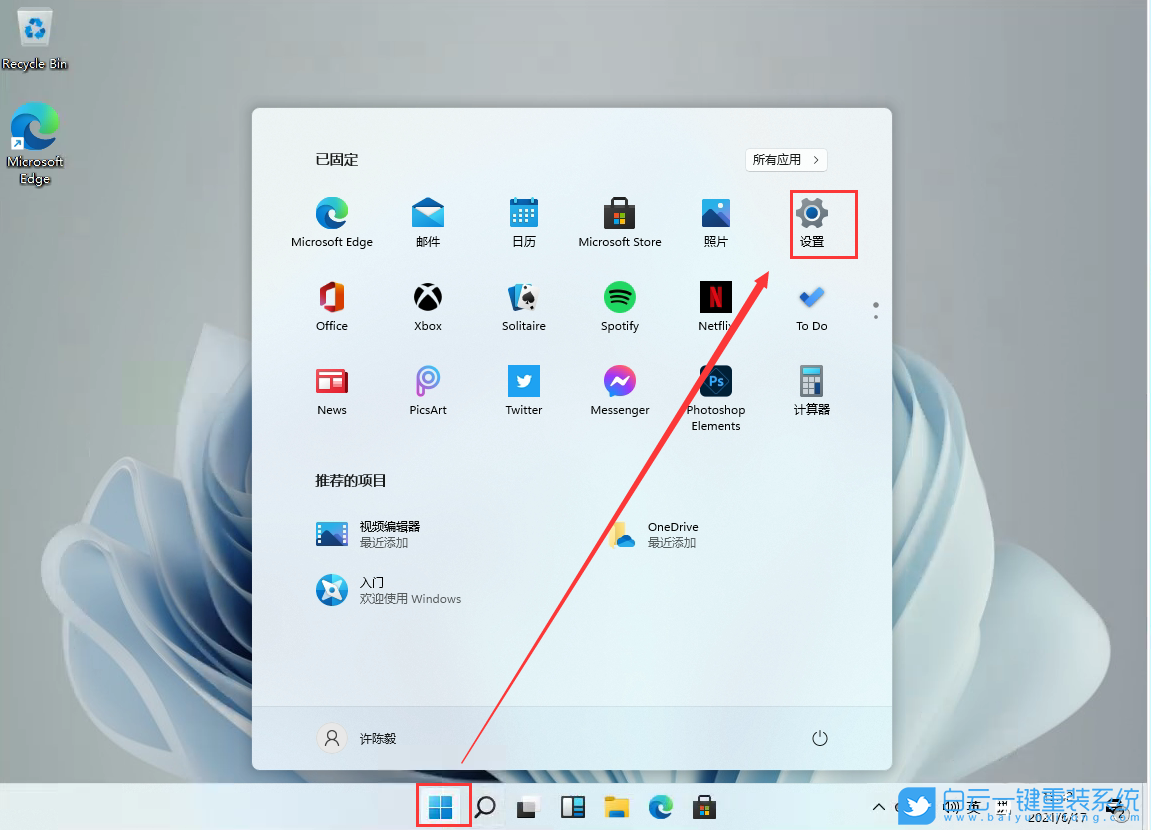1151x830 pixels.
Task: Expand the 所有应用 list
Action: [786, 160]
